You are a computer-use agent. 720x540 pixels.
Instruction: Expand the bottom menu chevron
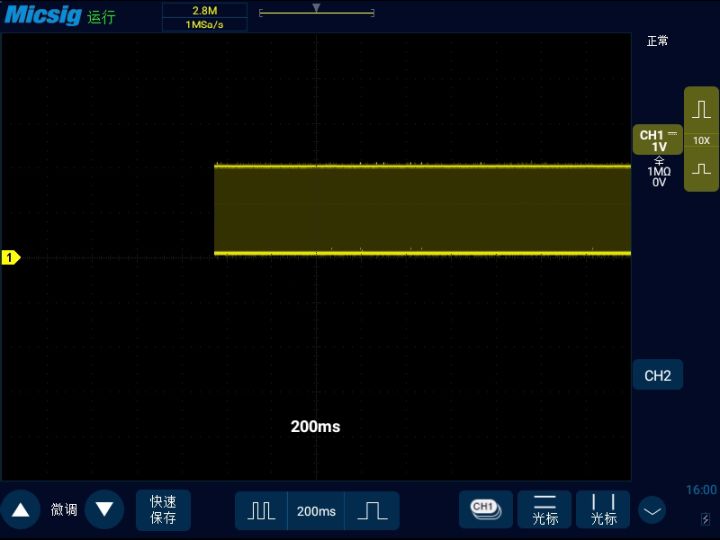[x=652, y=511]
